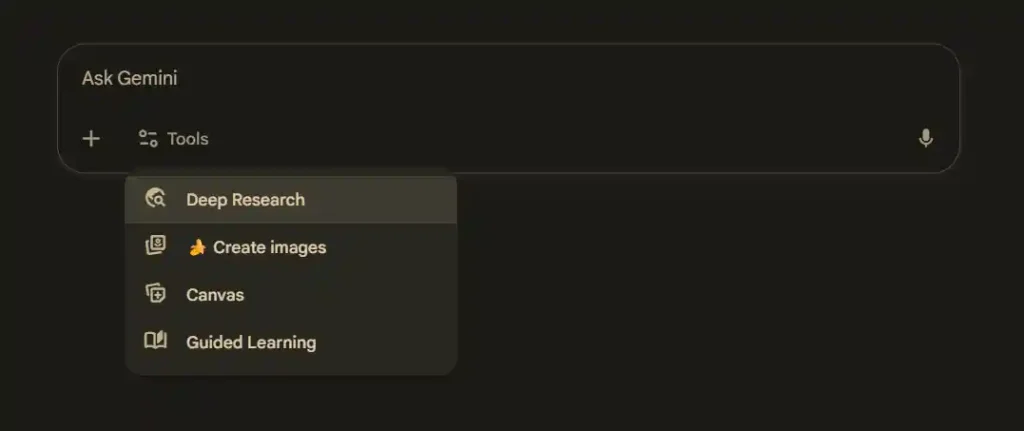Click the Guided Learning open-book icon

tap(155, 341)
